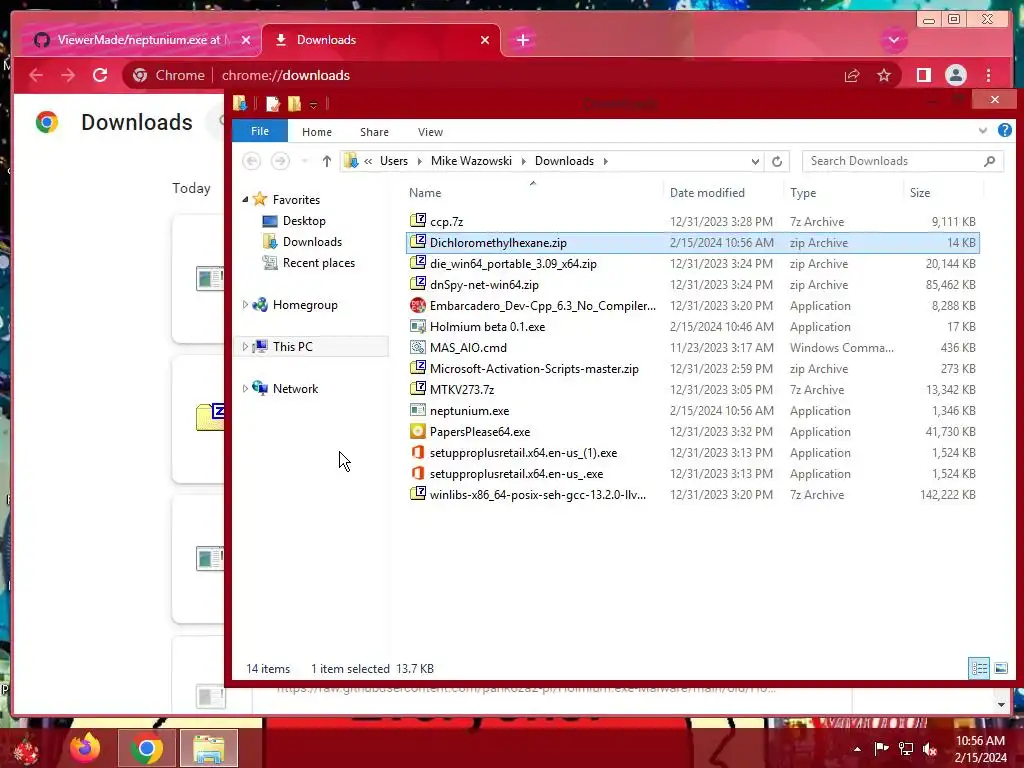Click Users in the address breadcrumb

pos(394,161)
